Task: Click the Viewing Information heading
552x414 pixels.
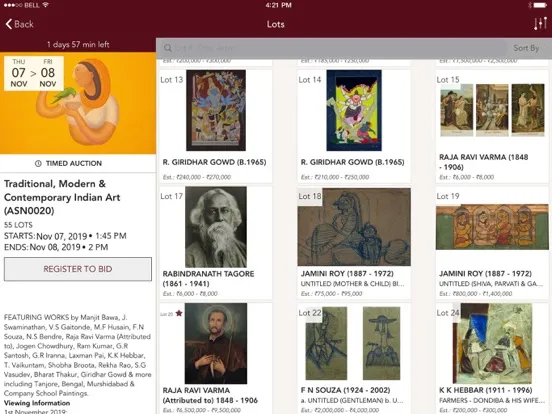Action: [37, 403]
